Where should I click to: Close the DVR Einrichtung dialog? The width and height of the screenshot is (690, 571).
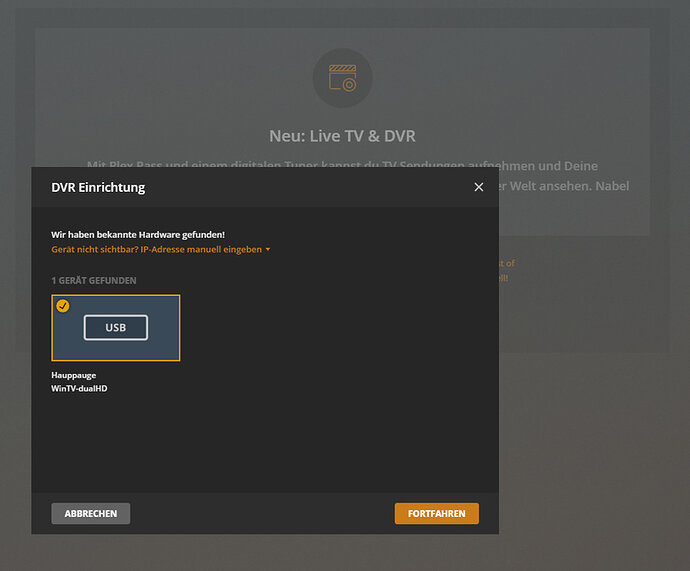(479, 187)
